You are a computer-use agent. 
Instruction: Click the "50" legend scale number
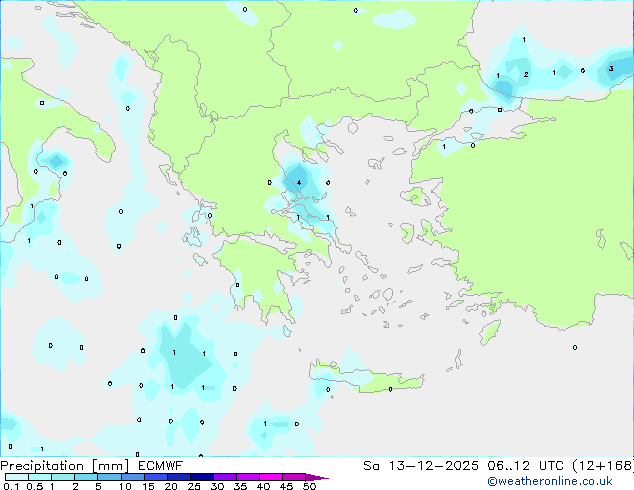309,486
